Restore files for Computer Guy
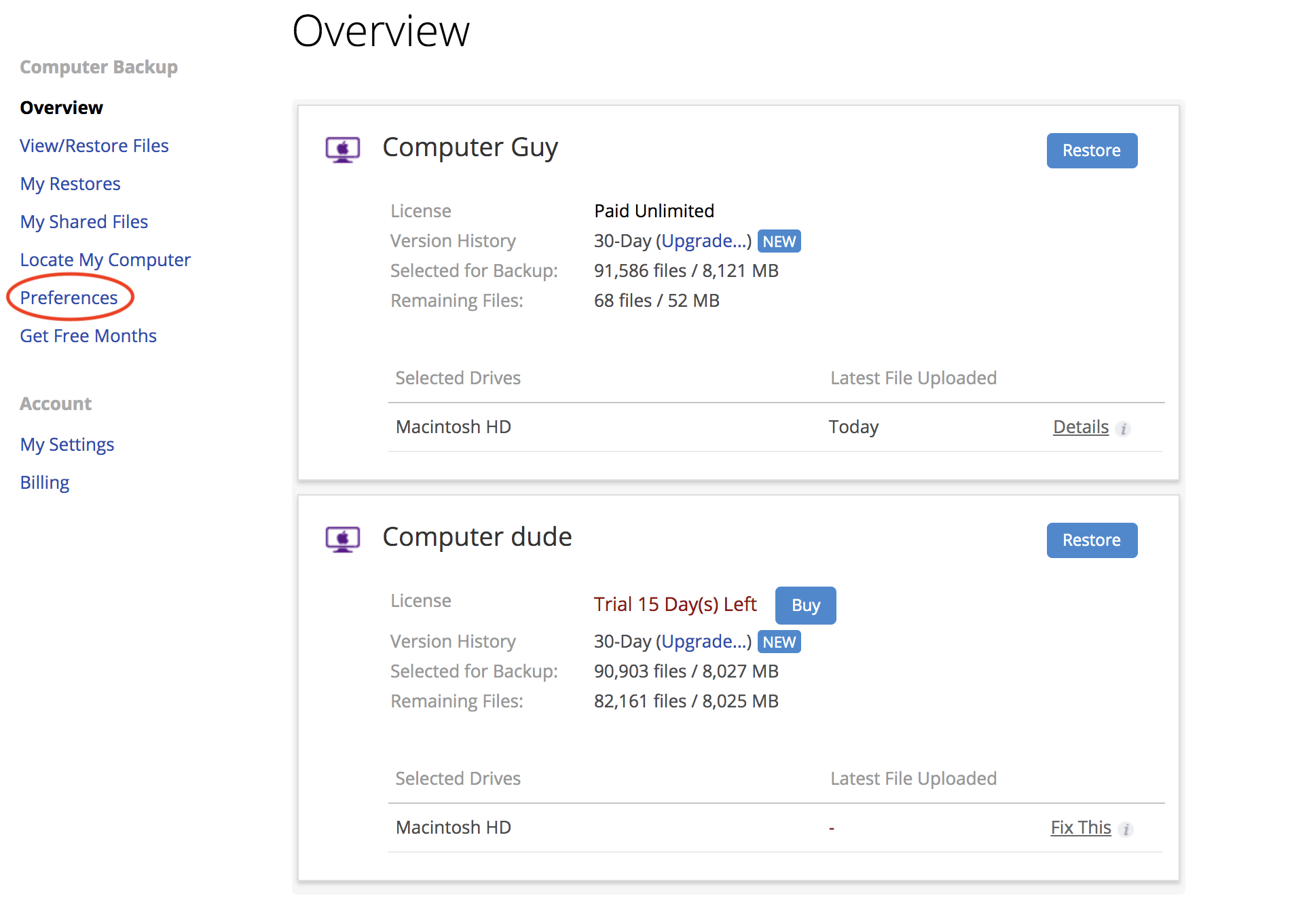 1092,150
